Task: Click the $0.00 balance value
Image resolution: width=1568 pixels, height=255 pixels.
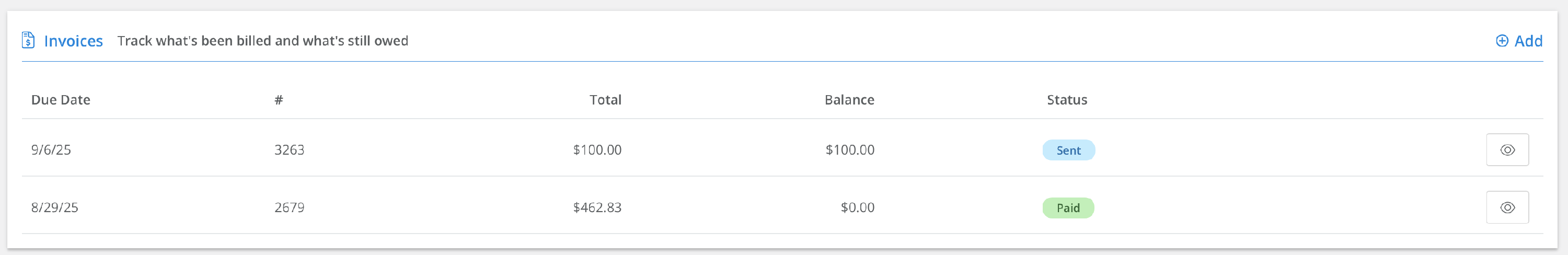Action: point(857,207)
